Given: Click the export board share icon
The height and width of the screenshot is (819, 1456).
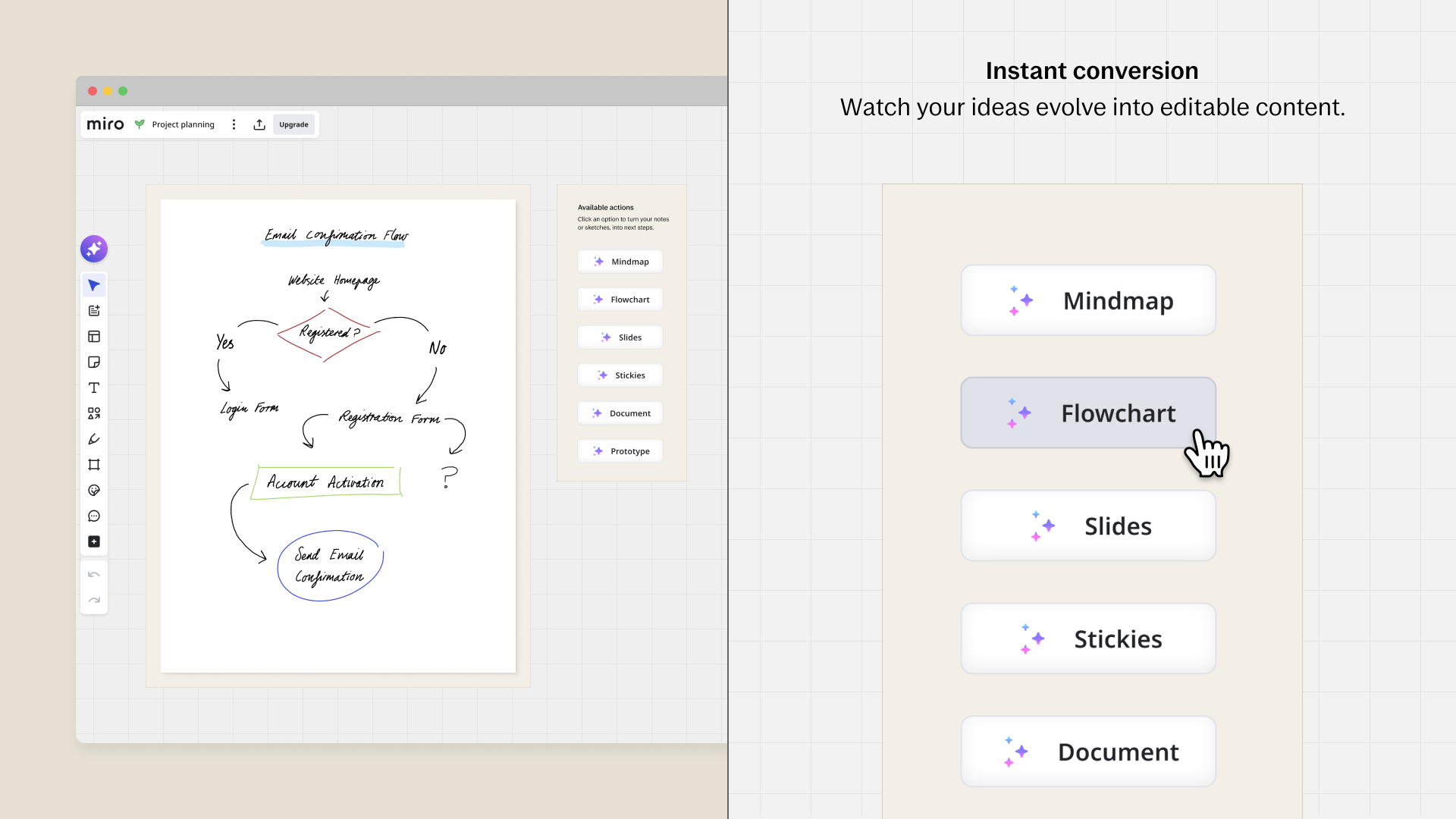Looking at the screenshot, I should 259,124.
